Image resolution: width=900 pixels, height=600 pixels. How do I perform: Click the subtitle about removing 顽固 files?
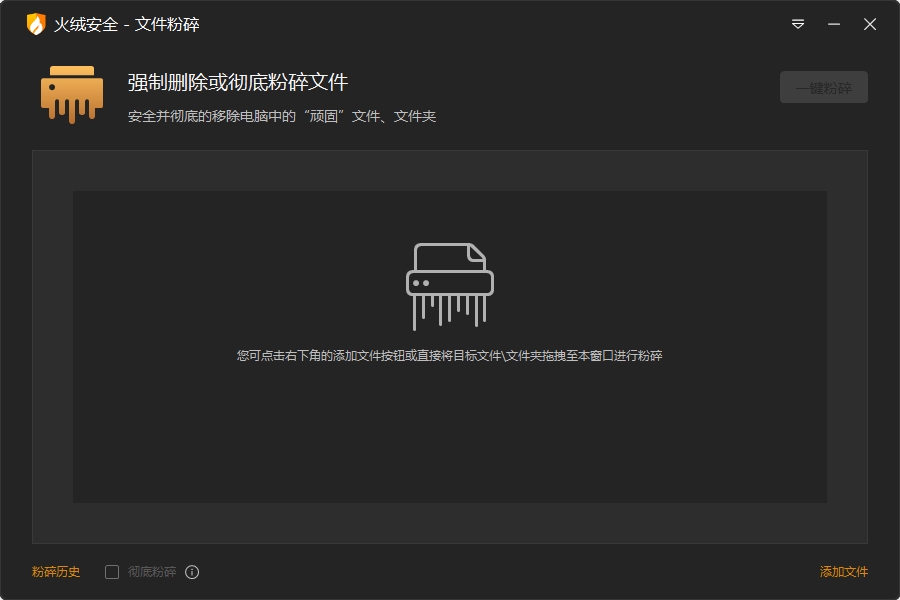pos(282,116)
